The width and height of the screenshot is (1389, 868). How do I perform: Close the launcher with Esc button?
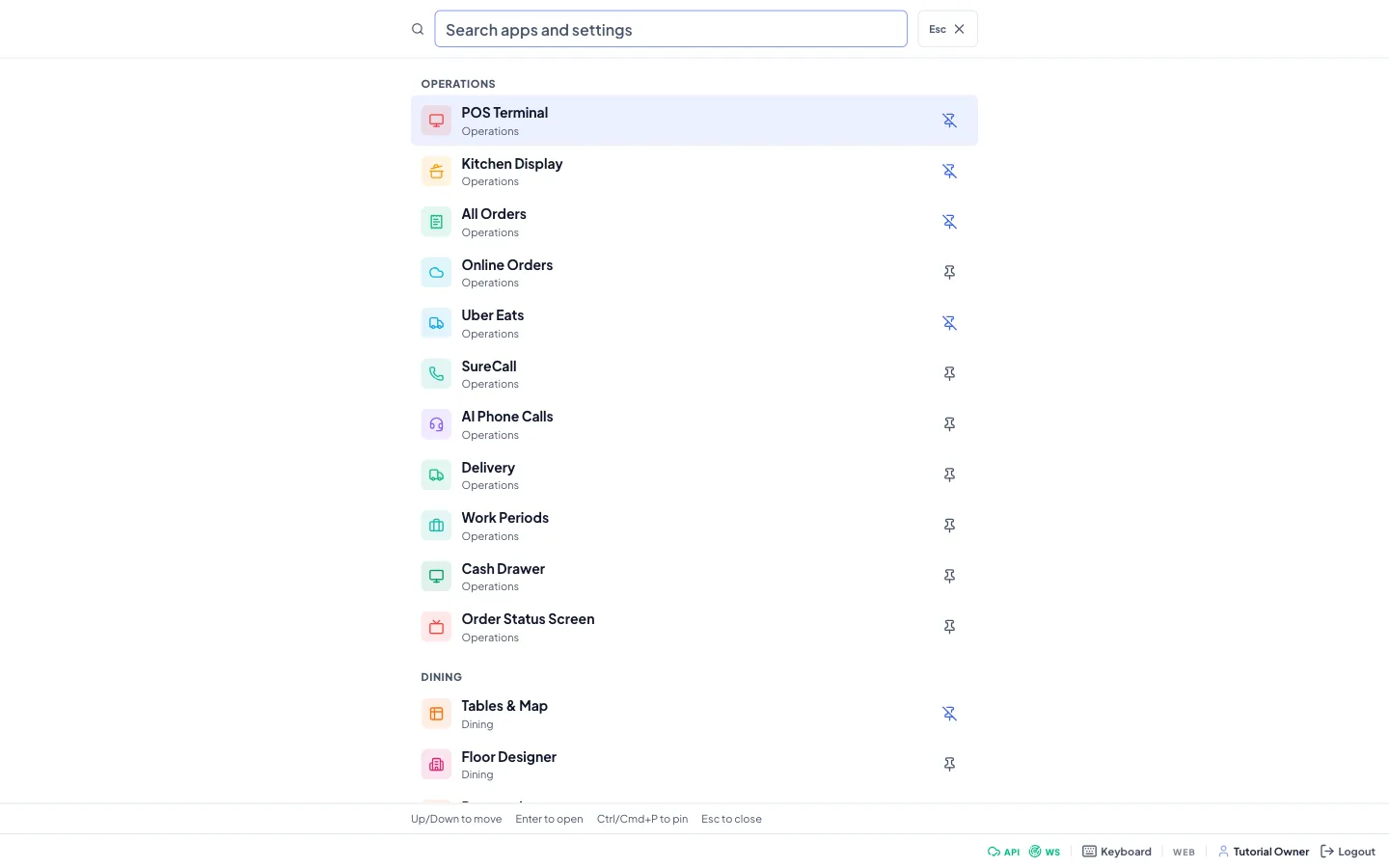(947, 29)
